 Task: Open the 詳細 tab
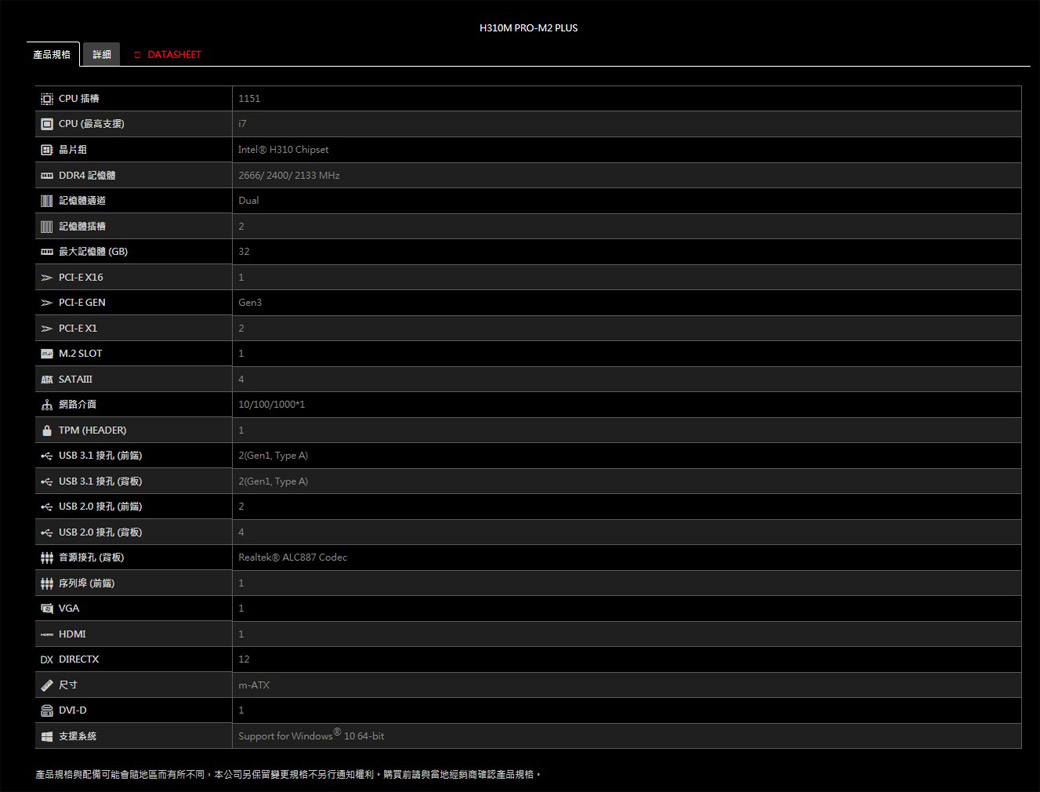click(101, 54)
